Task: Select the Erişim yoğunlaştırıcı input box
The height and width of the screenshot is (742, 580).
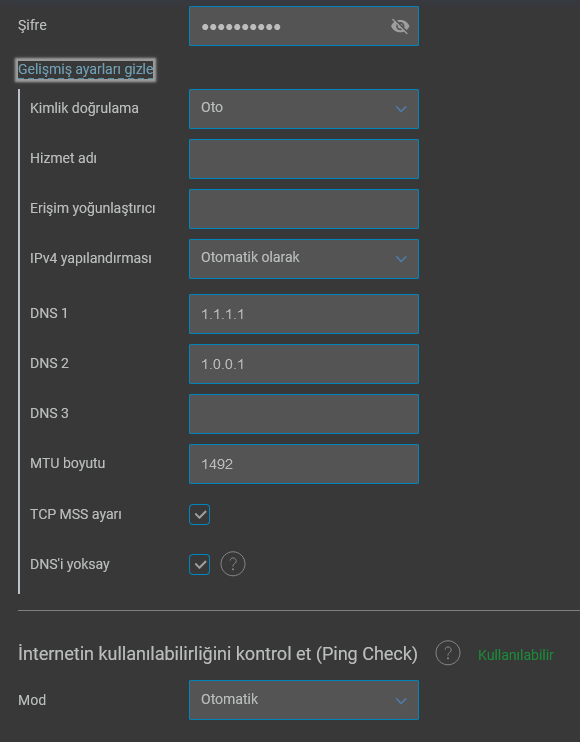Action: point(304,209)
